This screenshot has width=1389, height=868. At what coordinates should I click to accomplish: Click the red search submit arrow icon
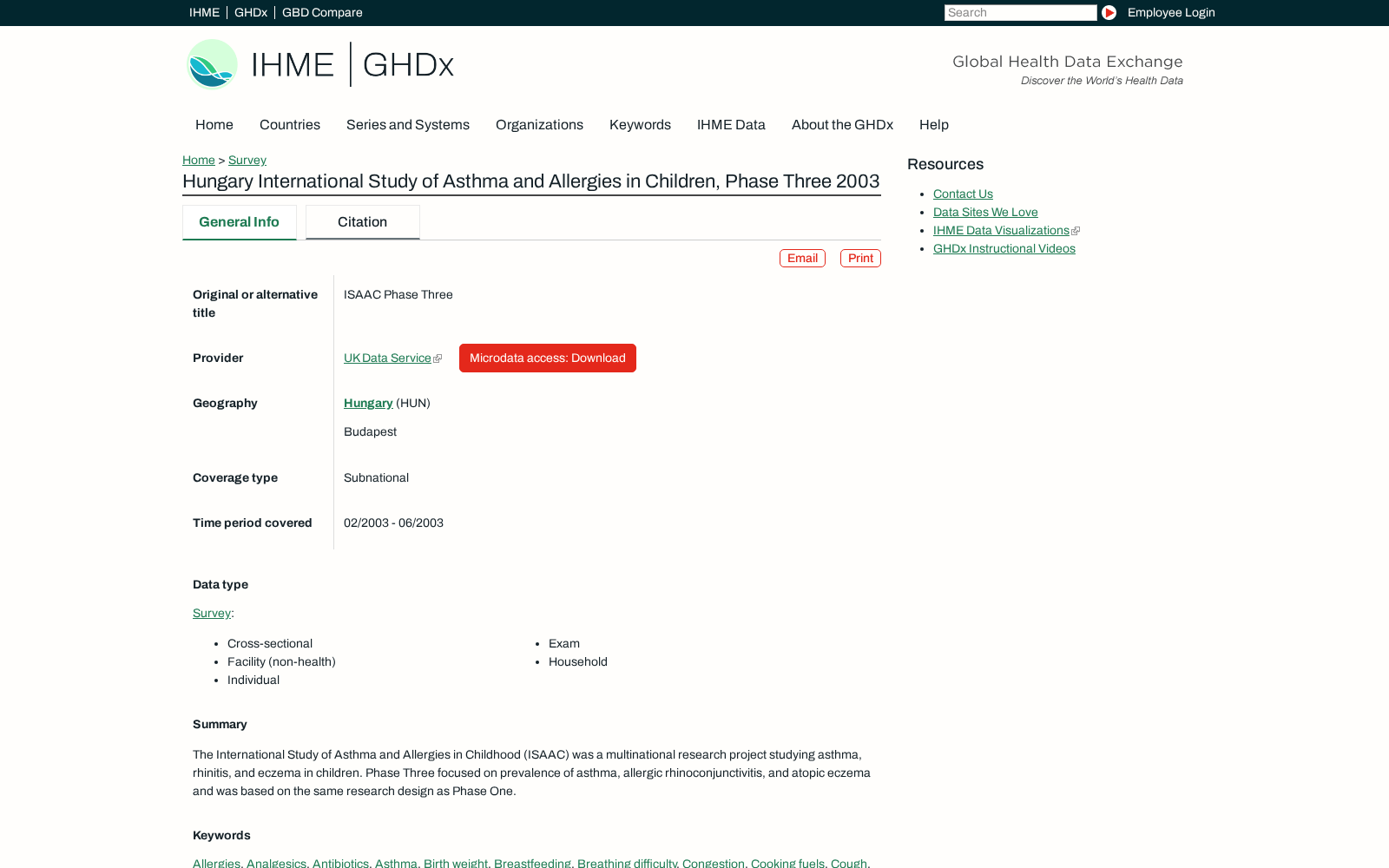click(1109, 12)
